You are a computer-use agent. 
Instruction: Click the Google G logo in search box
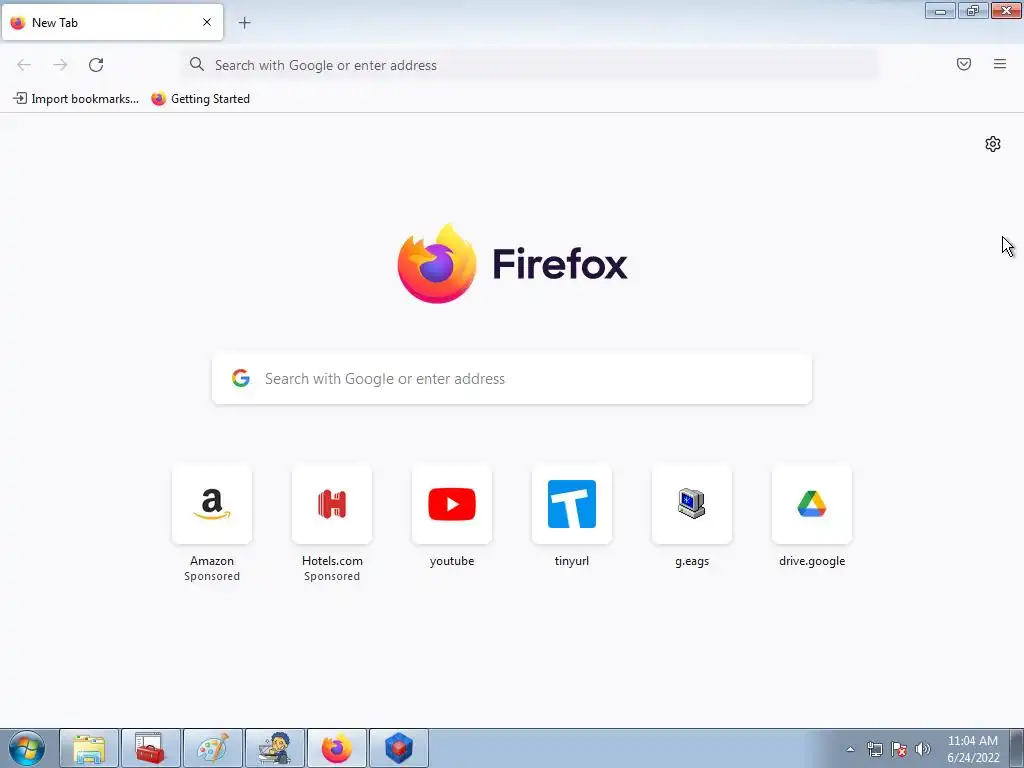point(241,378)
